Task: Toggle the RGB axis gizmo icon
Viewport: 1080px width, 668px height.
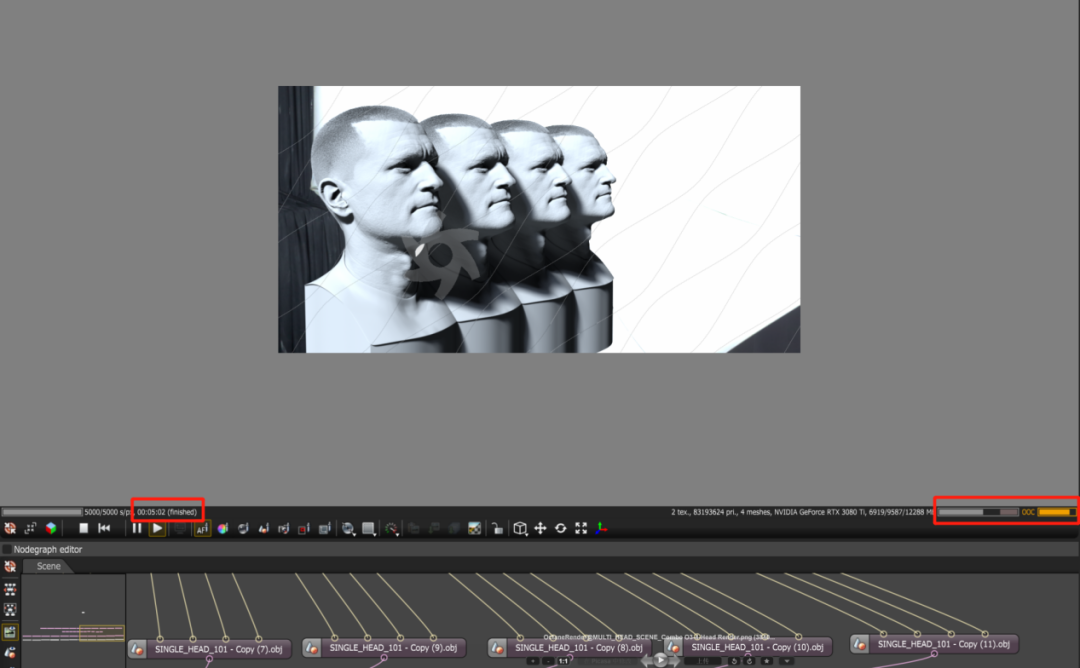Action: coord(601,528)
